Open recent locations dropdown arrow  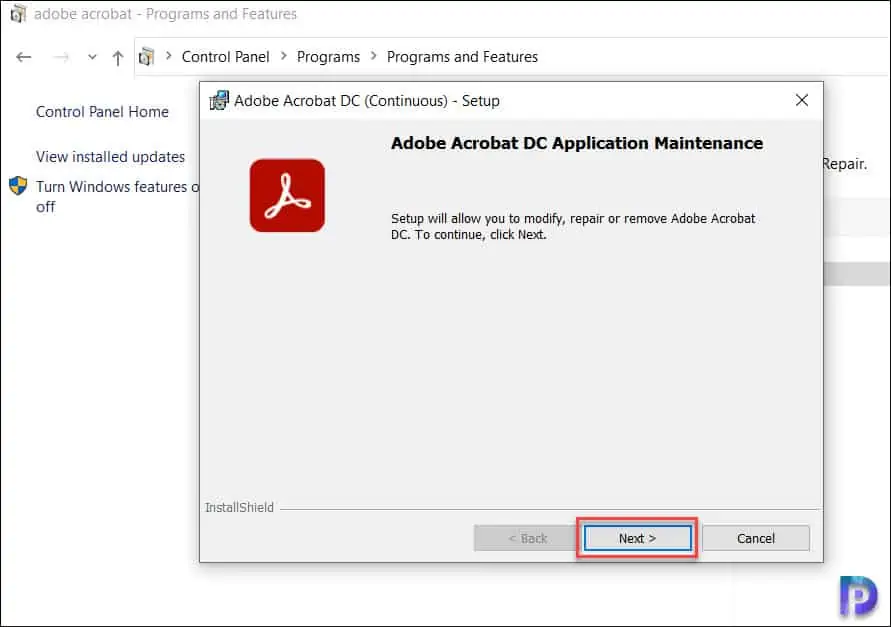[92, 57]
